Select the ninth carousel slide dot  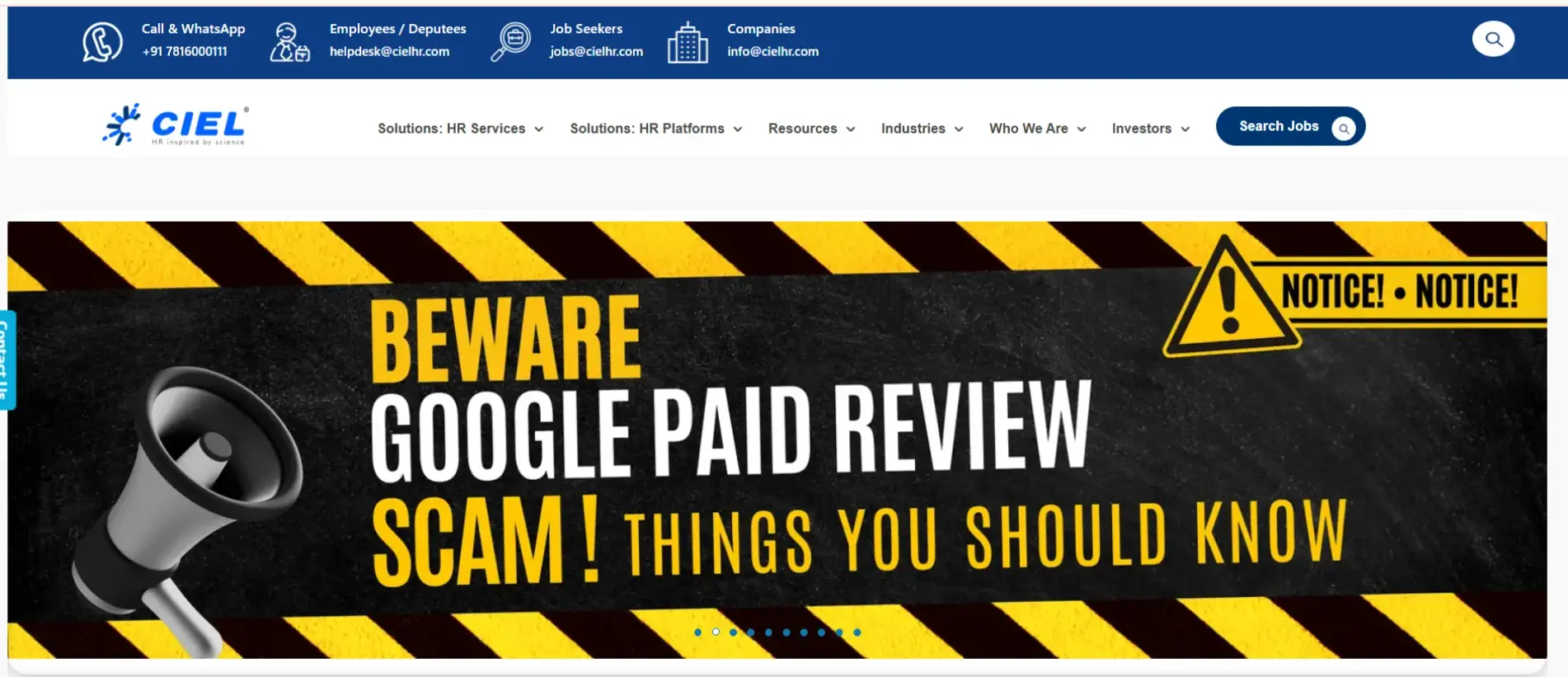click(x=839, y=632)
